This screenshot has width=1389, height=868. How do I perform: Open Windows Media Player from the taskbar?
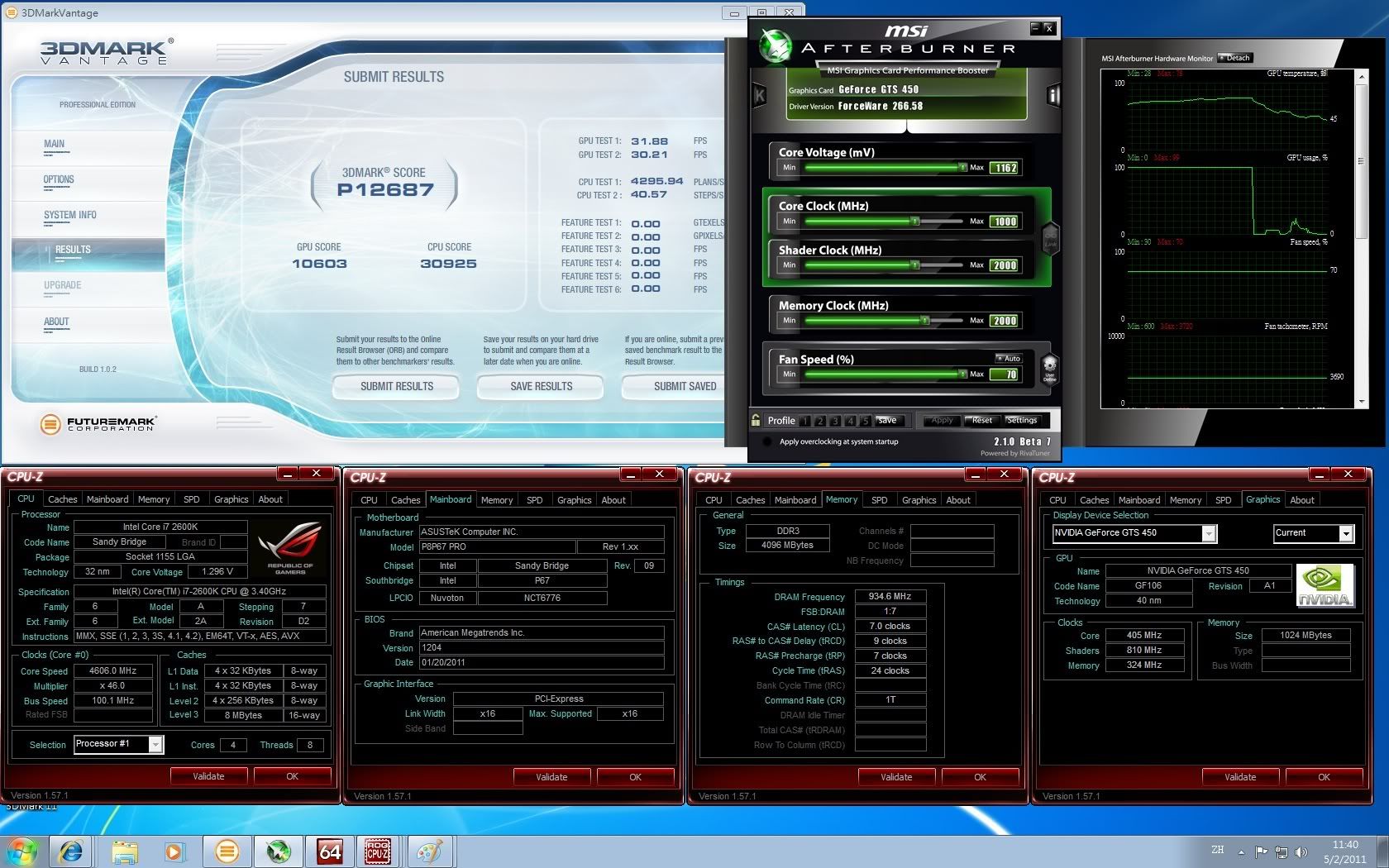tap(174, 851)
